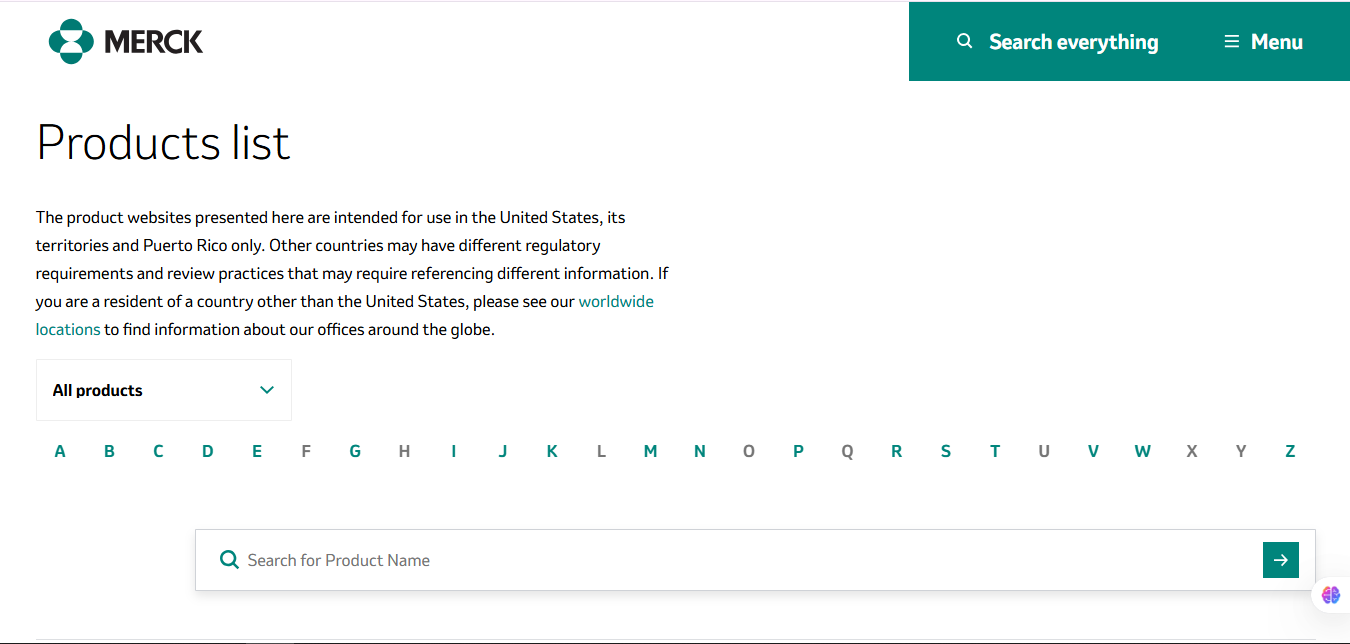Screen dimensions: 1350x644
Task: Go to letter T products
Action: pyautogui.click(x=995, y=451)
